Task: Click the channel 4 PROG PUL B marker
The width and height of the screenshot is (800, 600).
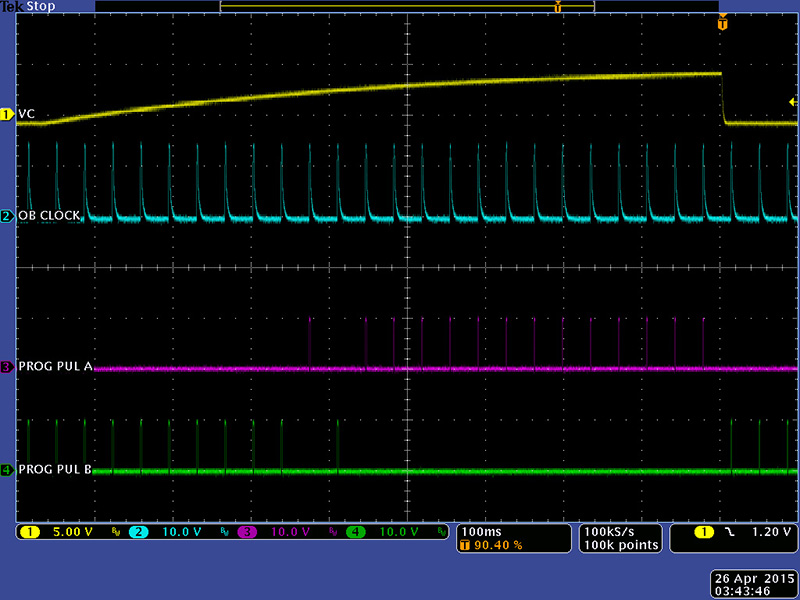Action: (x=6, y=470)
